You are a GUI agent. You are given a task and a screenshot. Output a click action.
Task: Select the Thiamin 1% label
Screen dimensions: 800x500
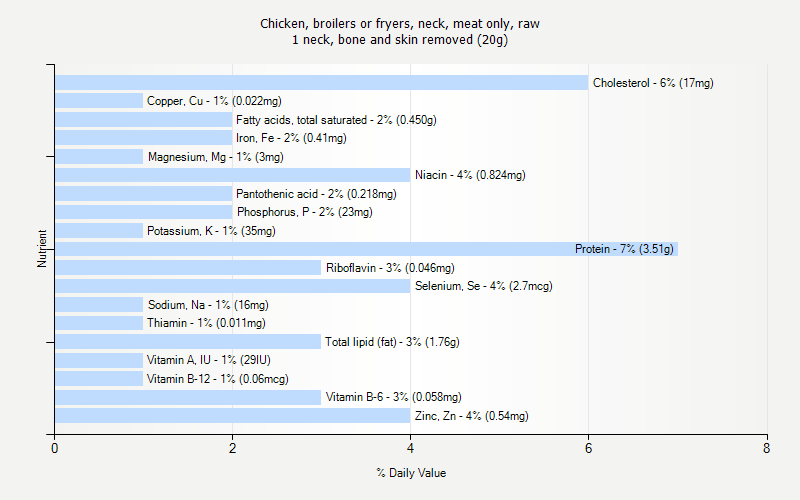click(207, 323)
